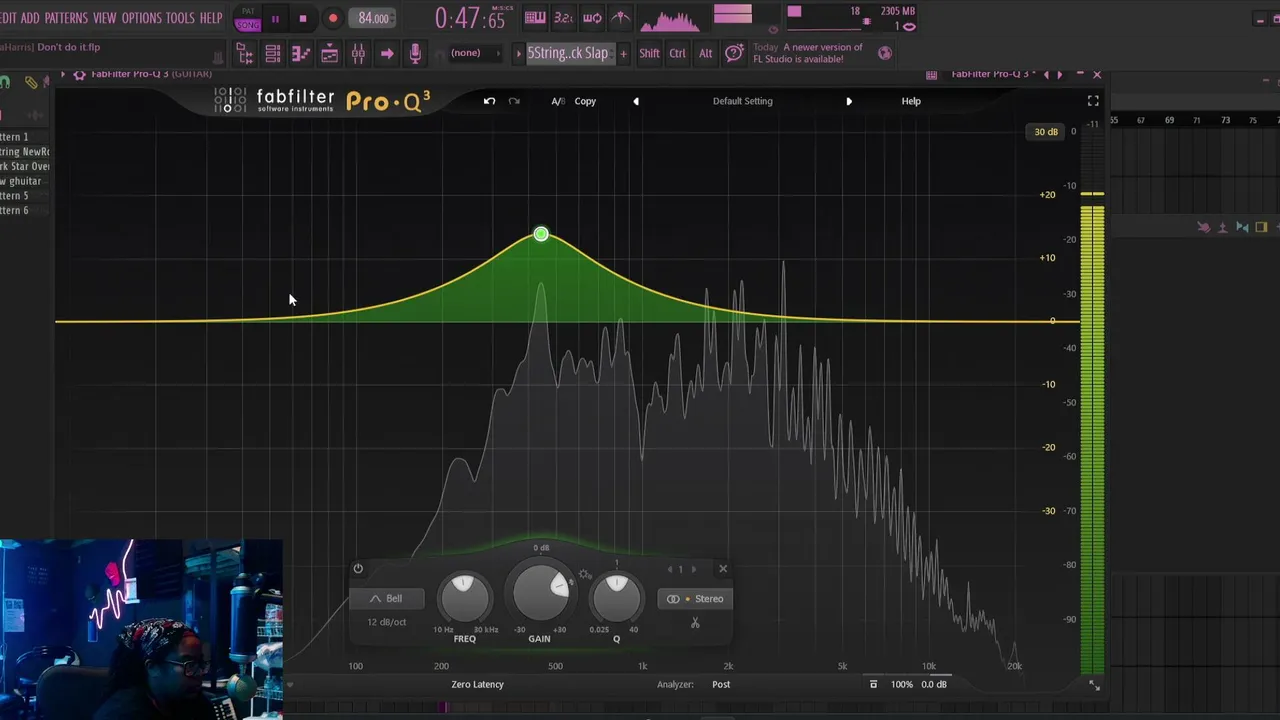The width and height of the screenshot is (1280, 720).
Task: Select the next preset arrow
Action: [849, 101]
